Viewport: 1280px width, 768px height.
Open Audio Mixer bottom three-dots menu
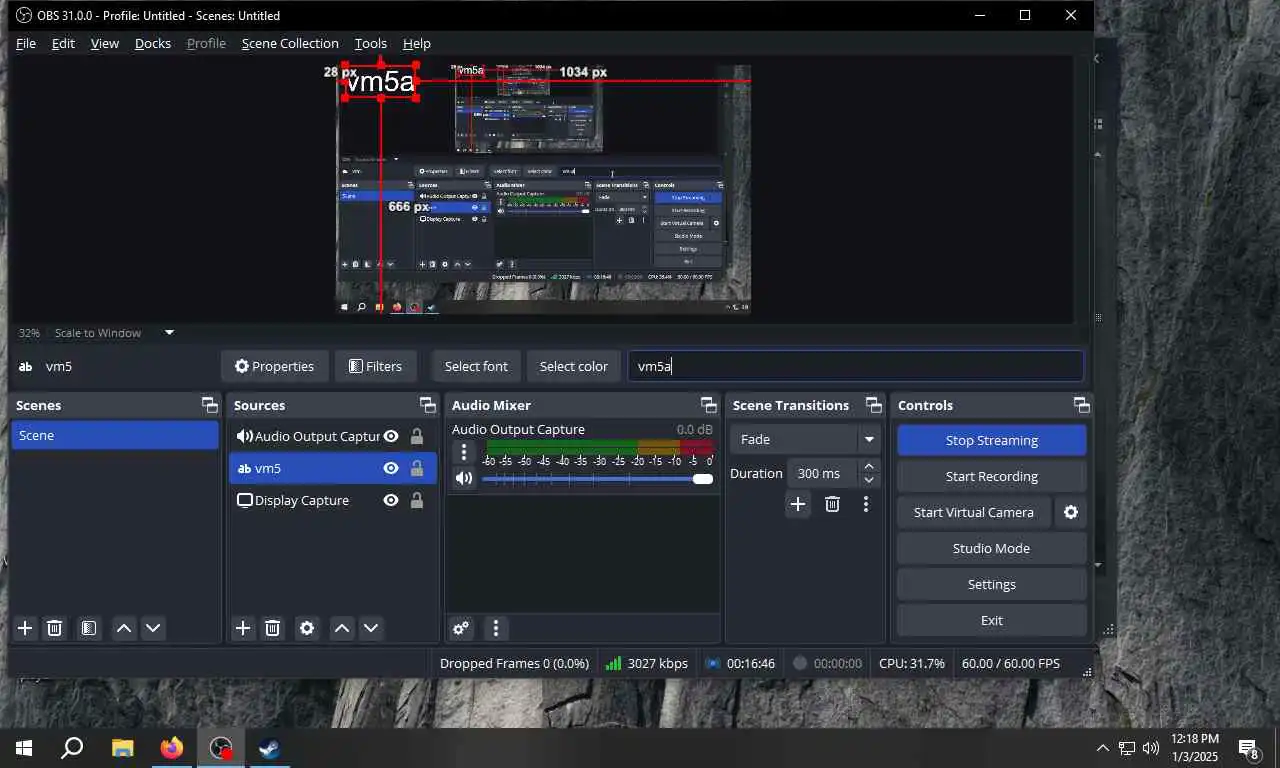click(x=496, y=628)
